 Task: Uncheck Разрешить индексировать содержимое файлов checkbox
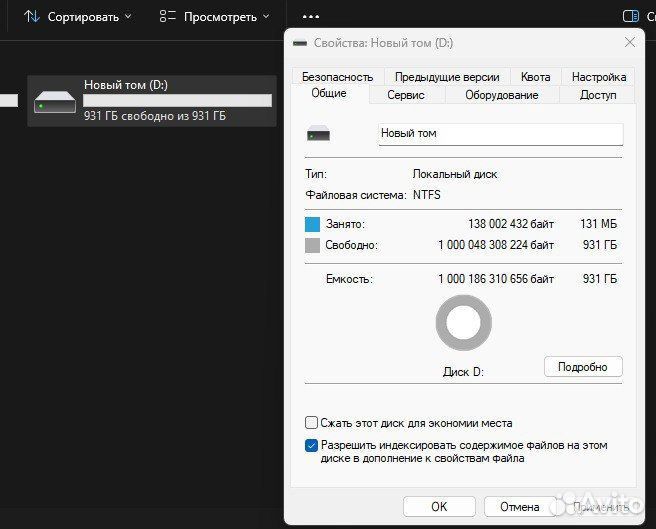[312, 446]
